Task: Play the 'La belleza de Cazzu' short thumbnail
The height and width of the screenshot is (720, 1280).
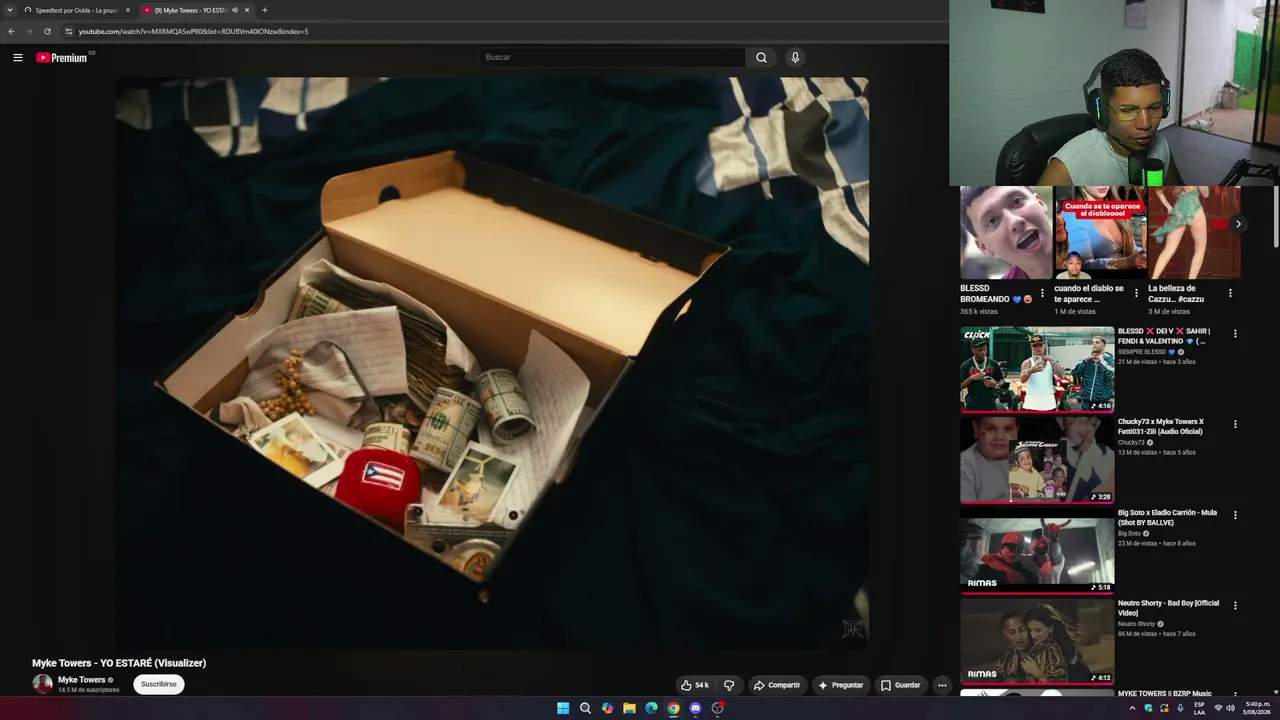Action: pyautogui.click(x=1194, y=232)
